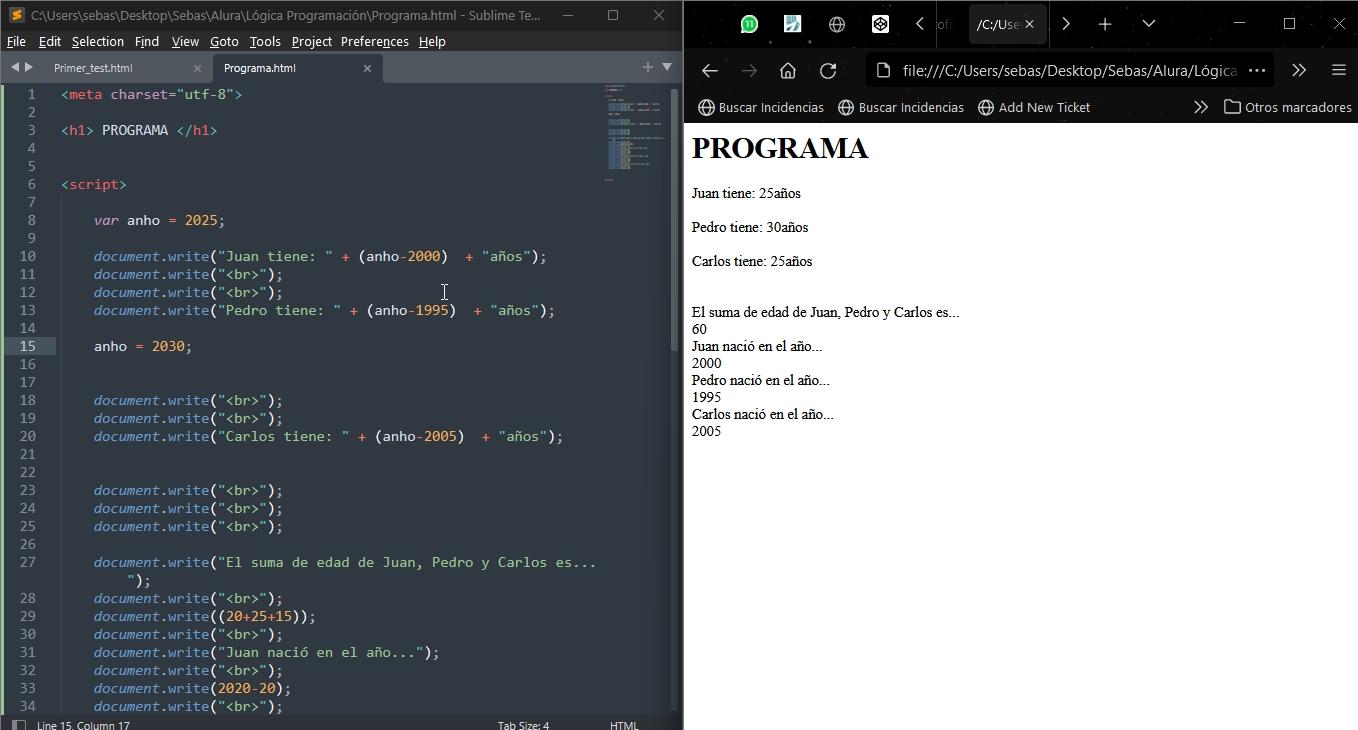
Task: Click the Sublime Text app icon in the title bar
Action: [x=16, y=15]
